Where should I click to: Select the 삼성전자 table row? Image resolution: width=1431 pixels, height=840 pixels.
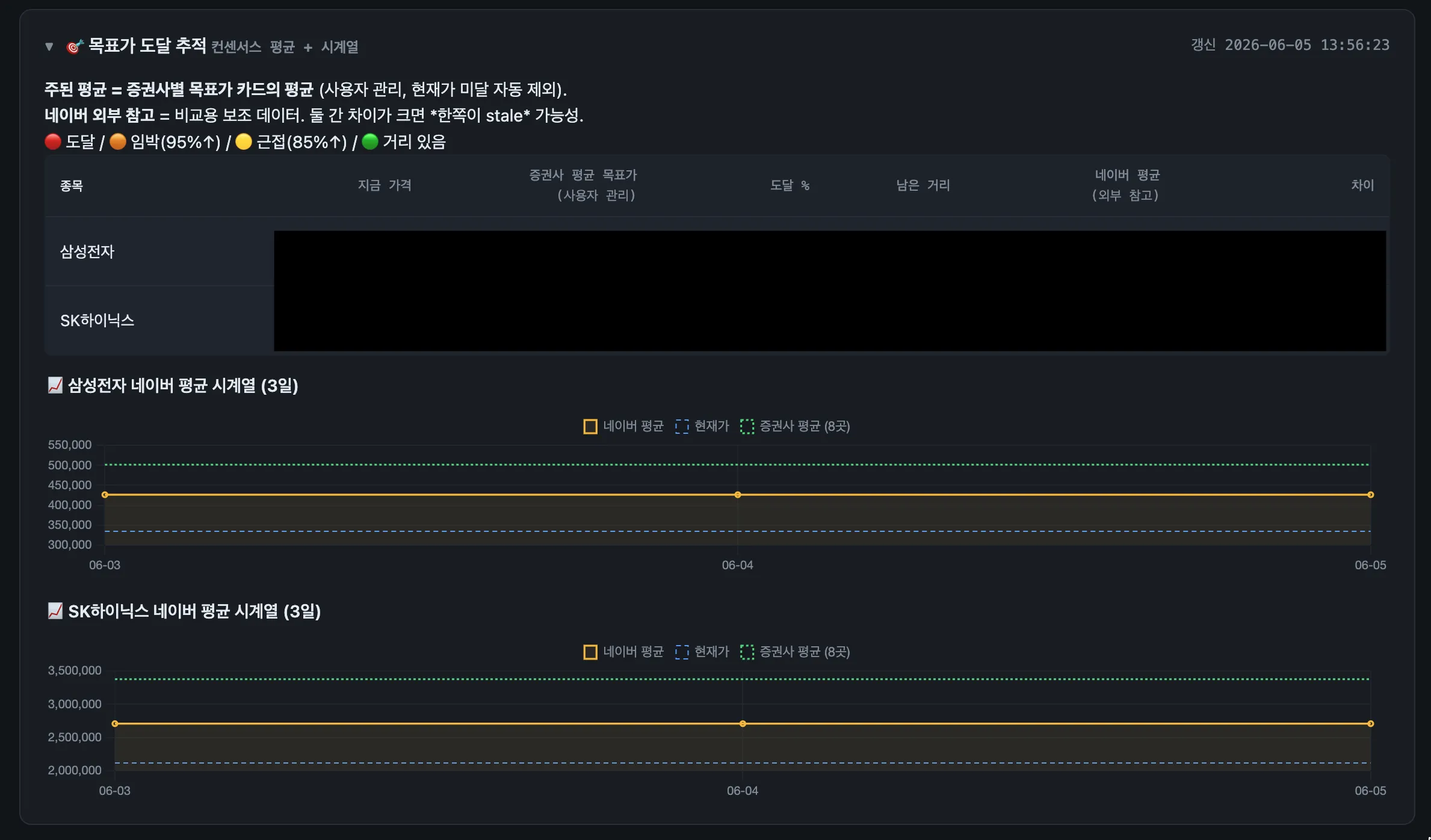pos(717,252)
